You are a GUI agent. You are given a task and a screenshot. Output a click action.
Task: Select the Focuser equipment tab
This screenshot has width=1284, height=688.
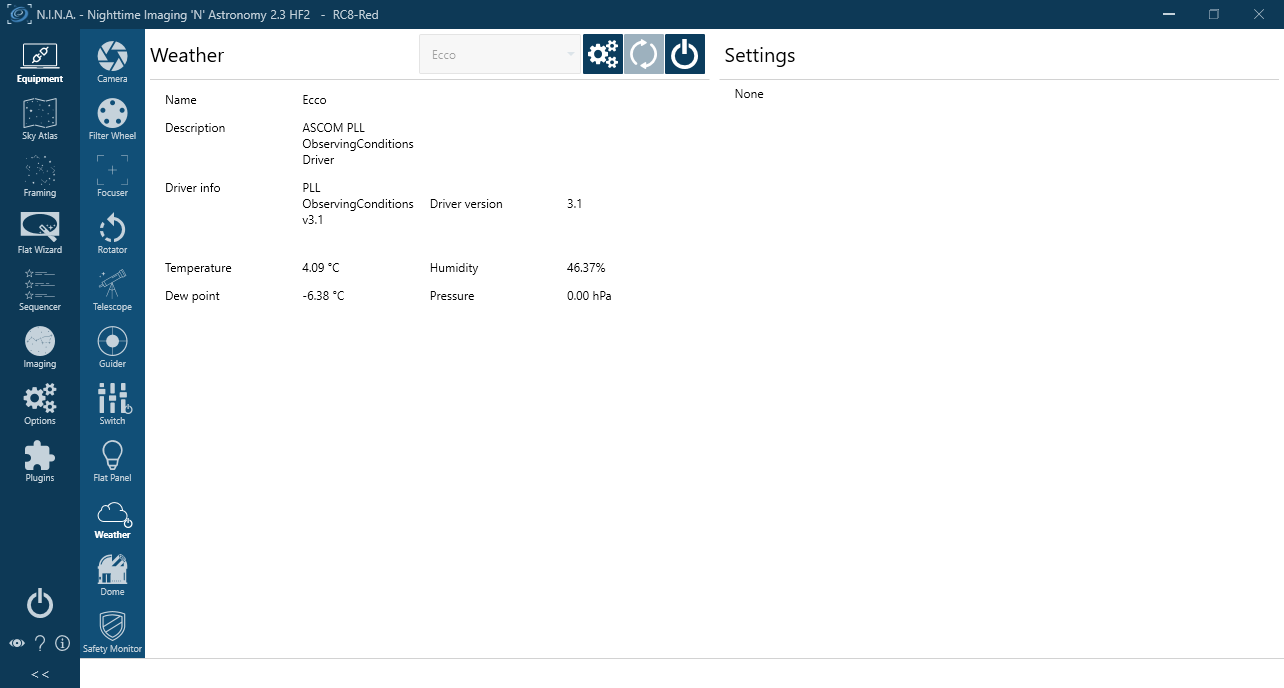[112, 177]
